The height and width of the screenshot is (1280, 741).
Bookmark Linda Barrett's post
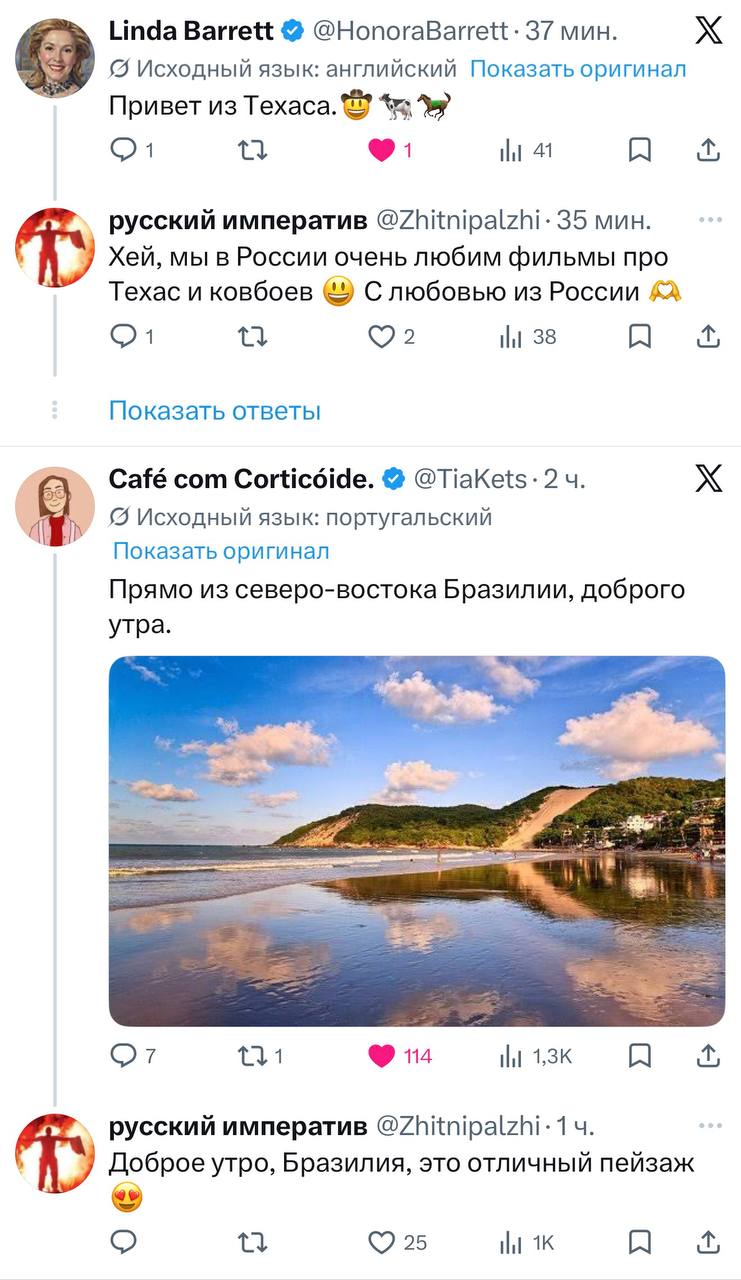(640, 150)
